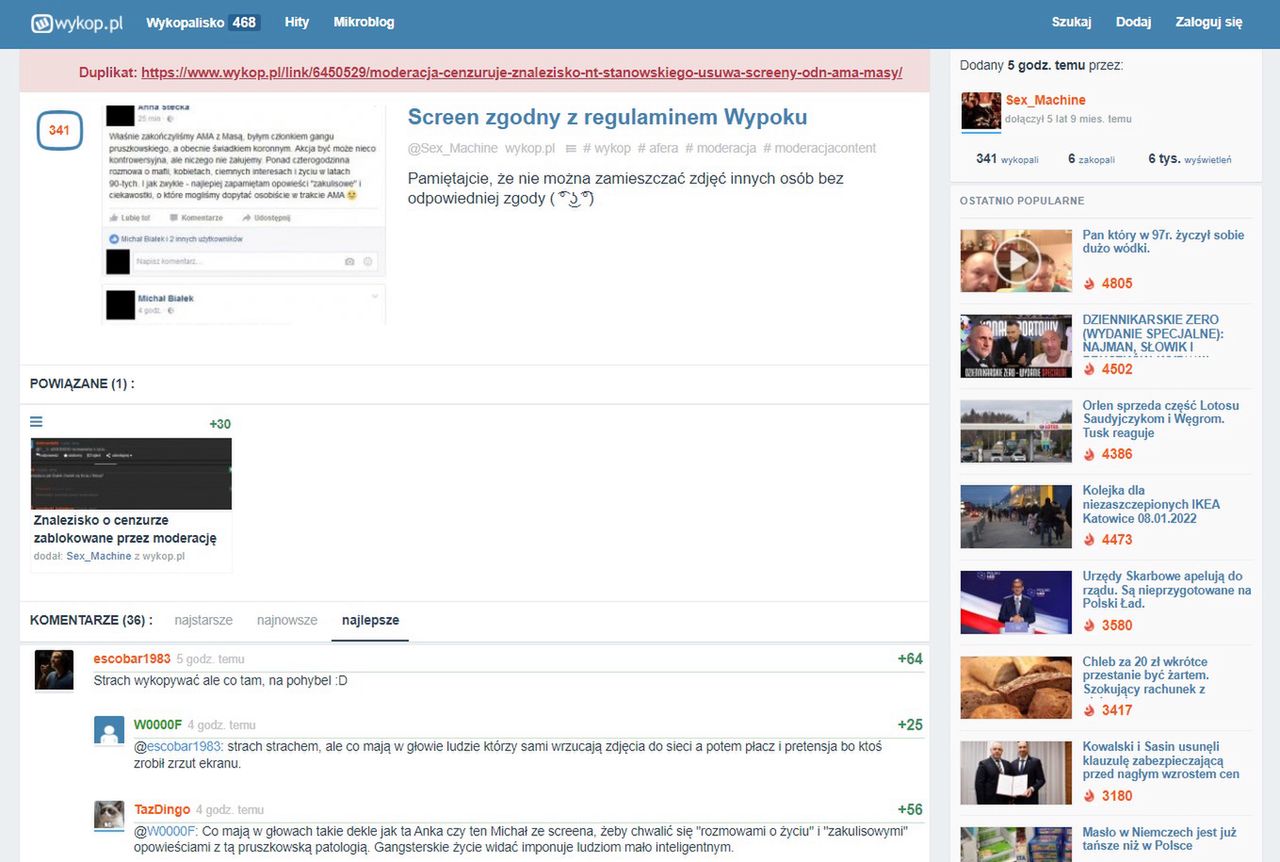Click the flame icon next to 3580
Viewport: 1280px width, 862px height.
click(x=1090, y=625)
